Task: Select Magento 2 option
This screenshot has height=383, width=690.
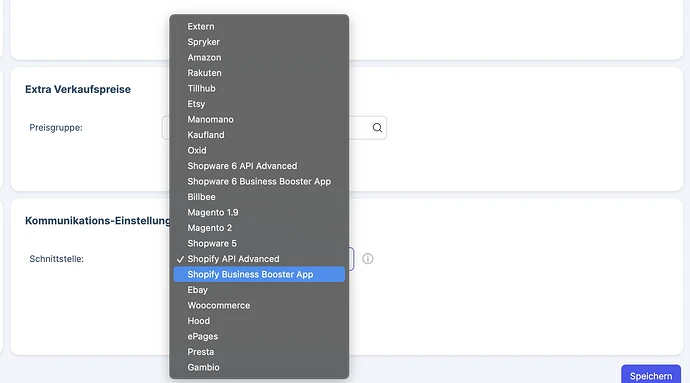Action: [x=259, y=228]
